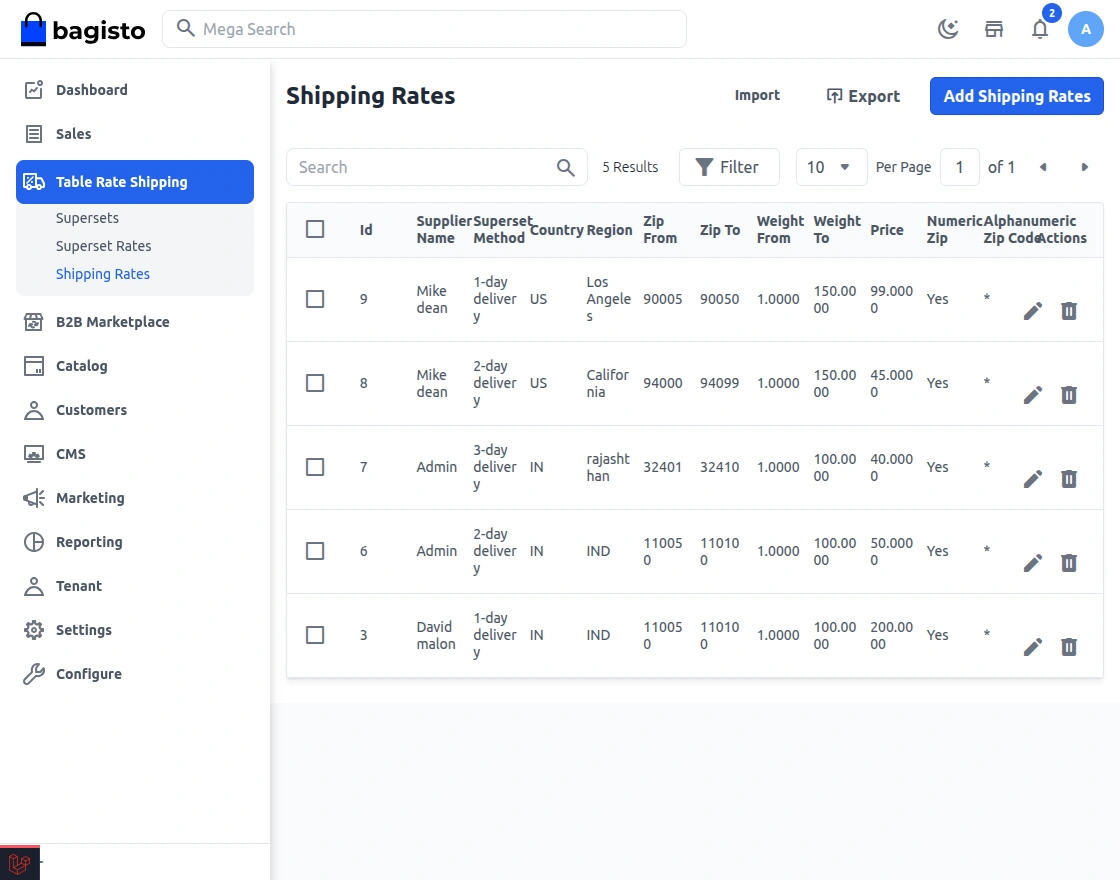
Task: Check the select-all checkbox in table header
Action: pyautogui.click(x=315, y=229)
